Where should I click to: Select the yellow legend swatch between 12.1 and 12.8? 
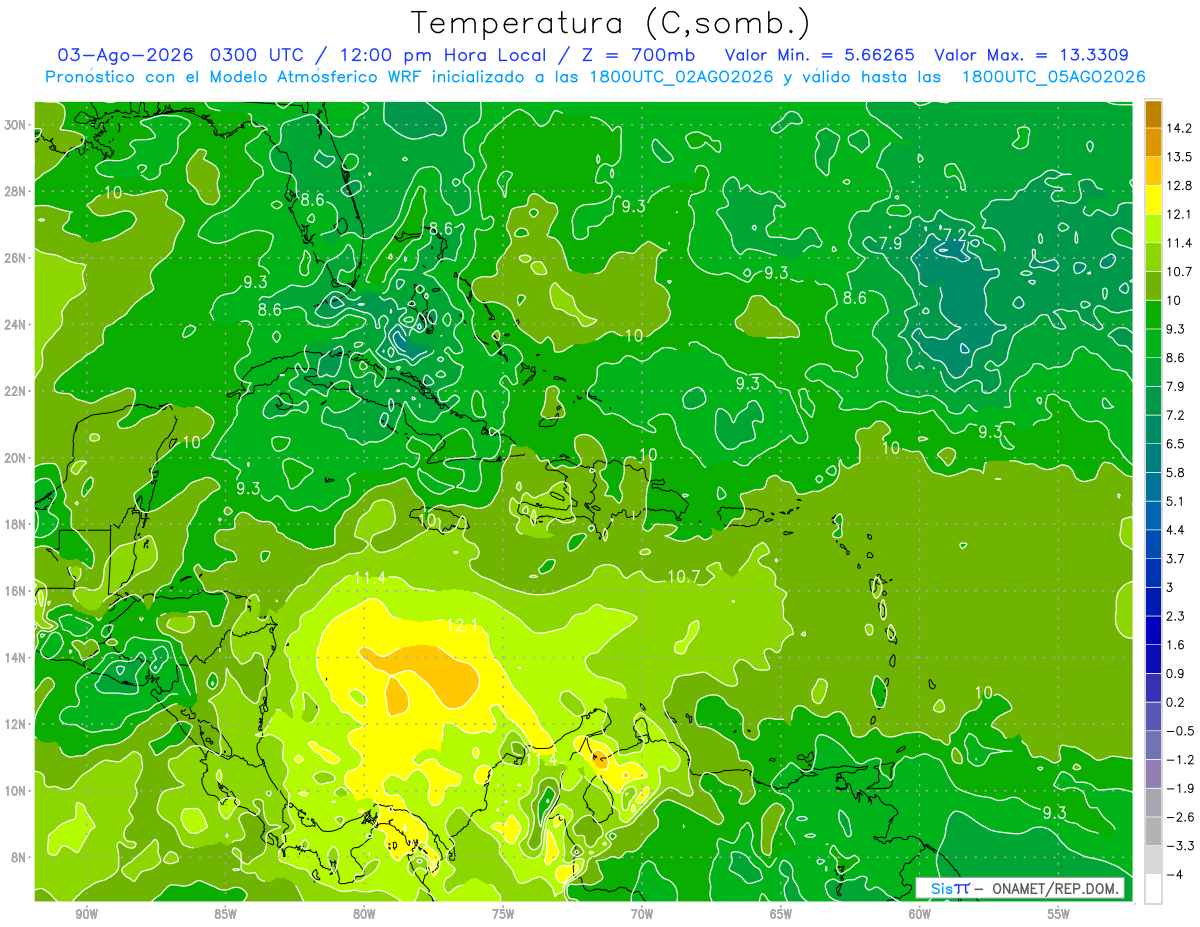1153,200
